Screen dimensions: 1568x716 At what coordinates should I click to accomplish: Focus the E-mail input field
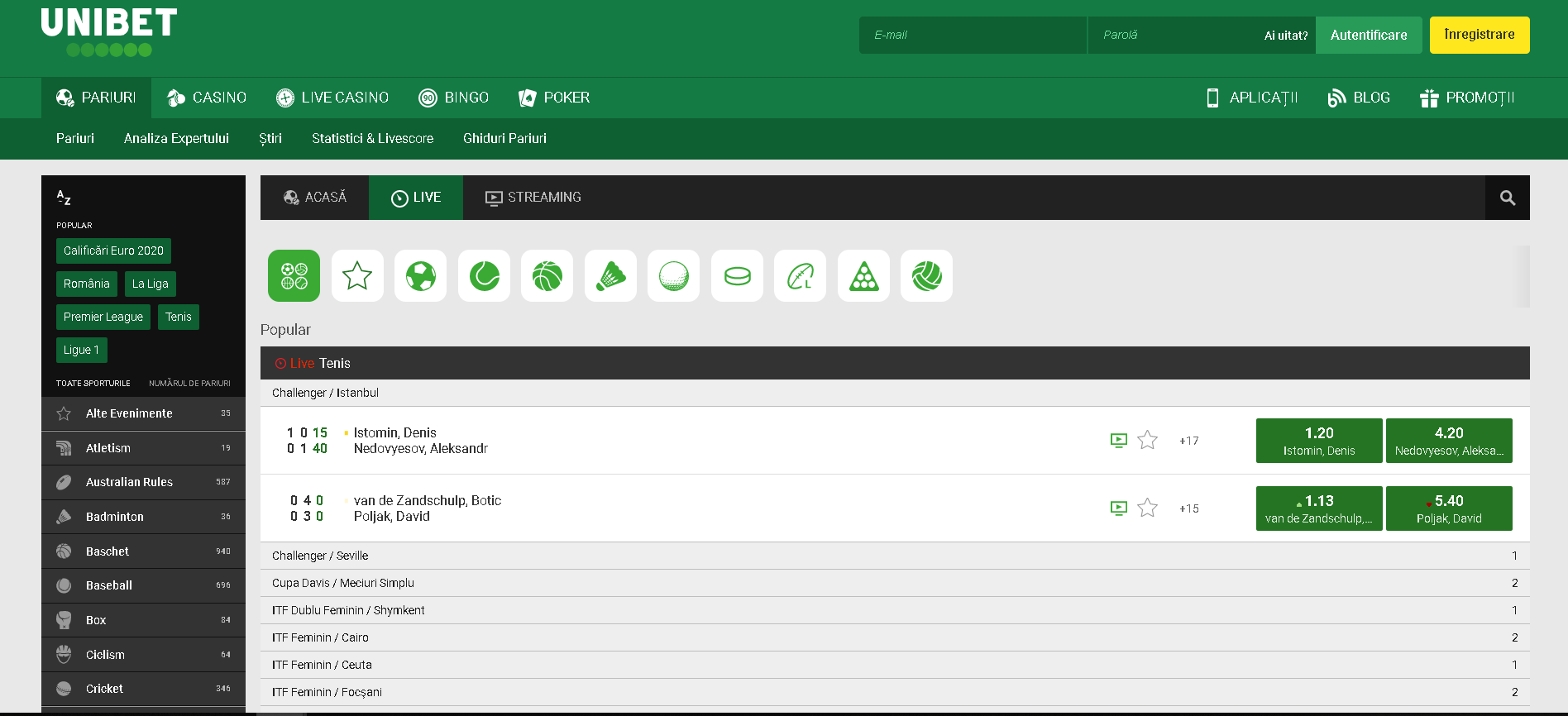[x=973, y=35]
